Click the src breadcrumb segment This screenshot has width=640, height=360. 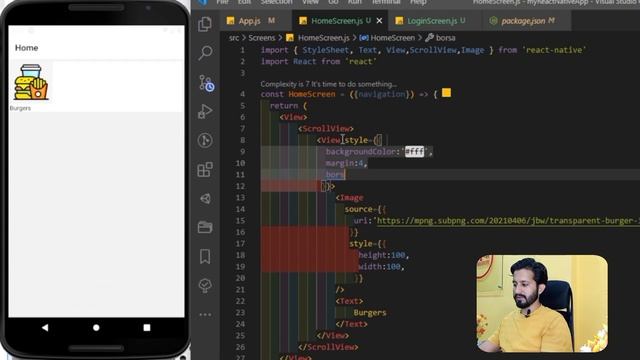point(234,38)
